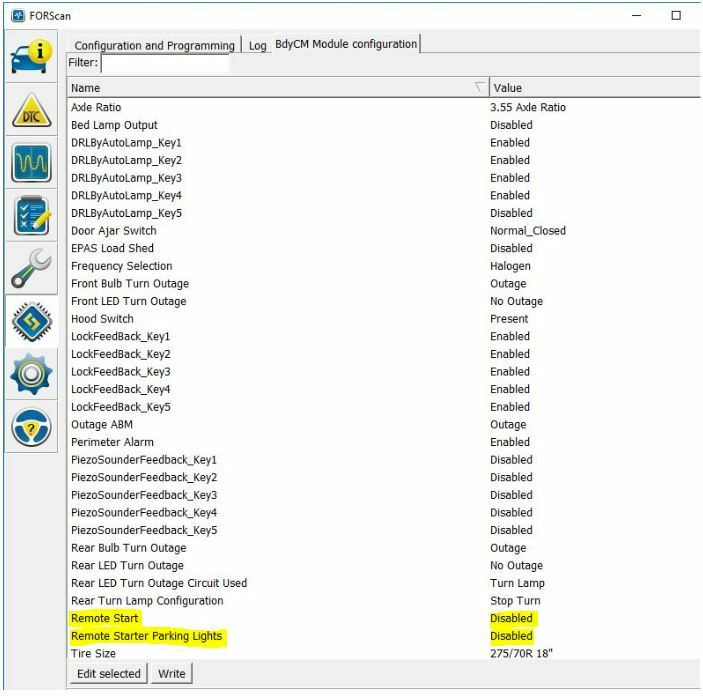Image resolution: width=703 pixels, height=696 pixels.
Task: Select the Hood Switch row
Action: 384,319
